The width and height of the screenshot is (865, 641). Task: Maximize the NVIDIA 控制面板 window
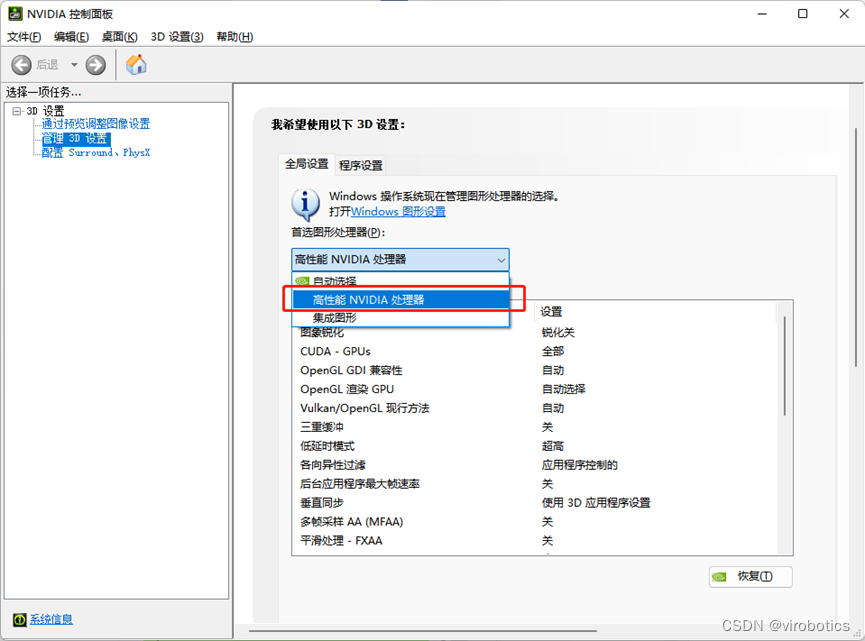(803, 14)
